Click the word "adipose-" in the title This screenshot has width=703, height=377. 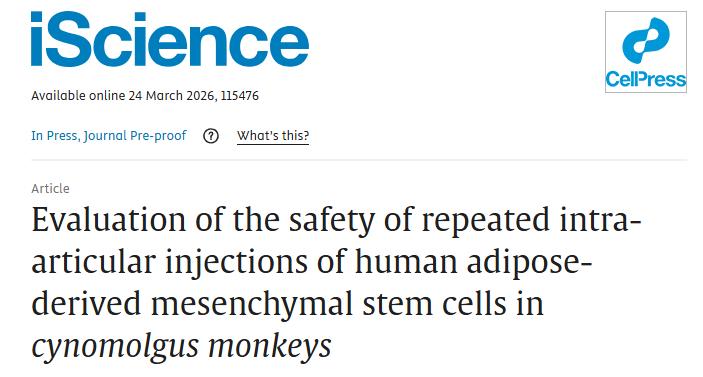pyautogui.click(x=529, y=261)
